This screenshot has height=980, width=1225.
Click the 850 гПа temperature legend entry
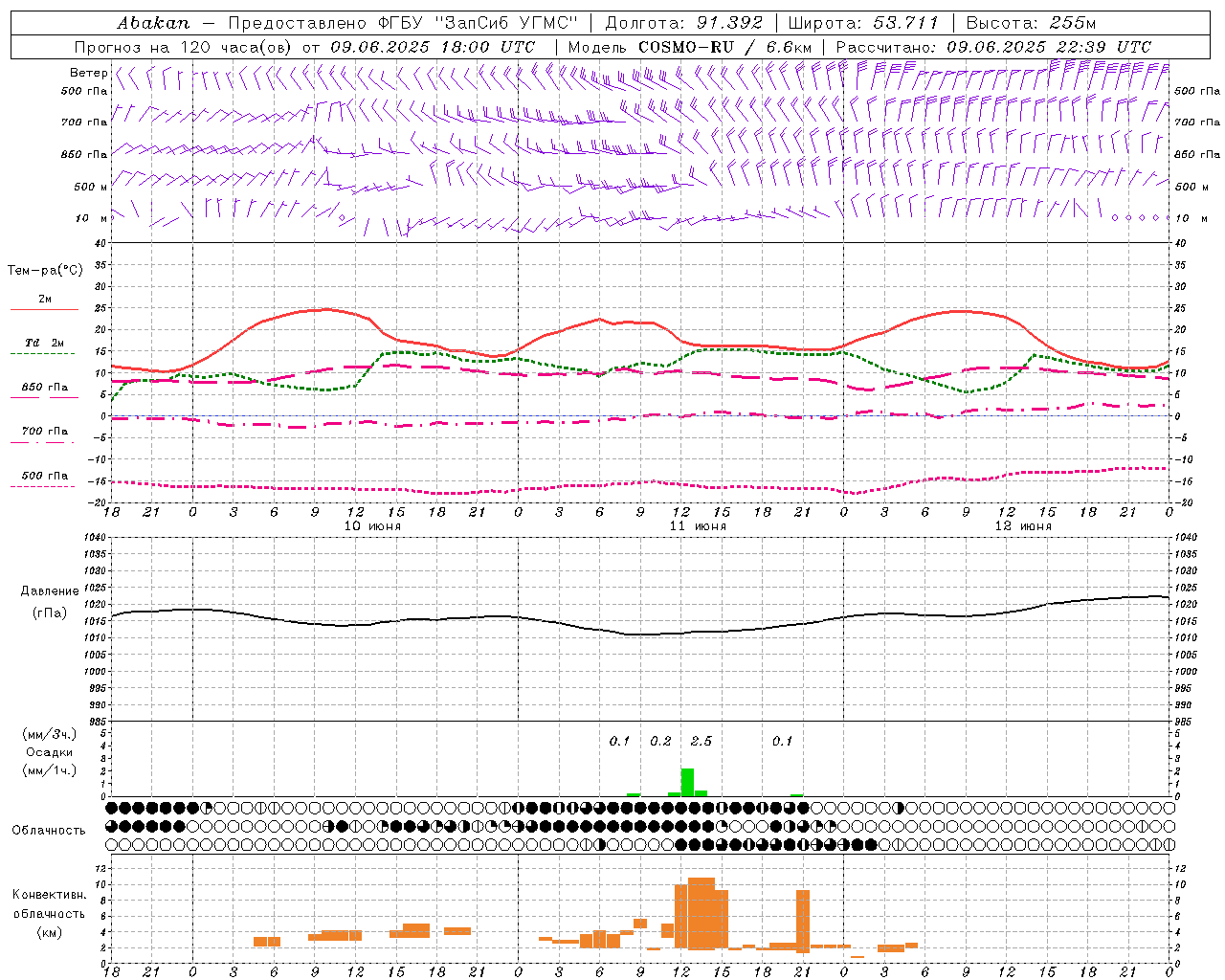pos(44,388)
